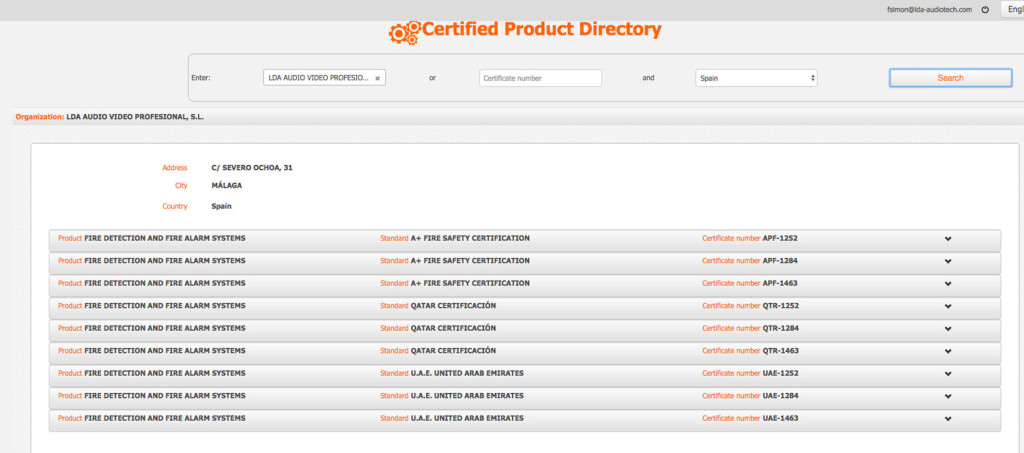
Task: Expand the QTR-1463 certificate row
Action: click(x=948, y=351)
